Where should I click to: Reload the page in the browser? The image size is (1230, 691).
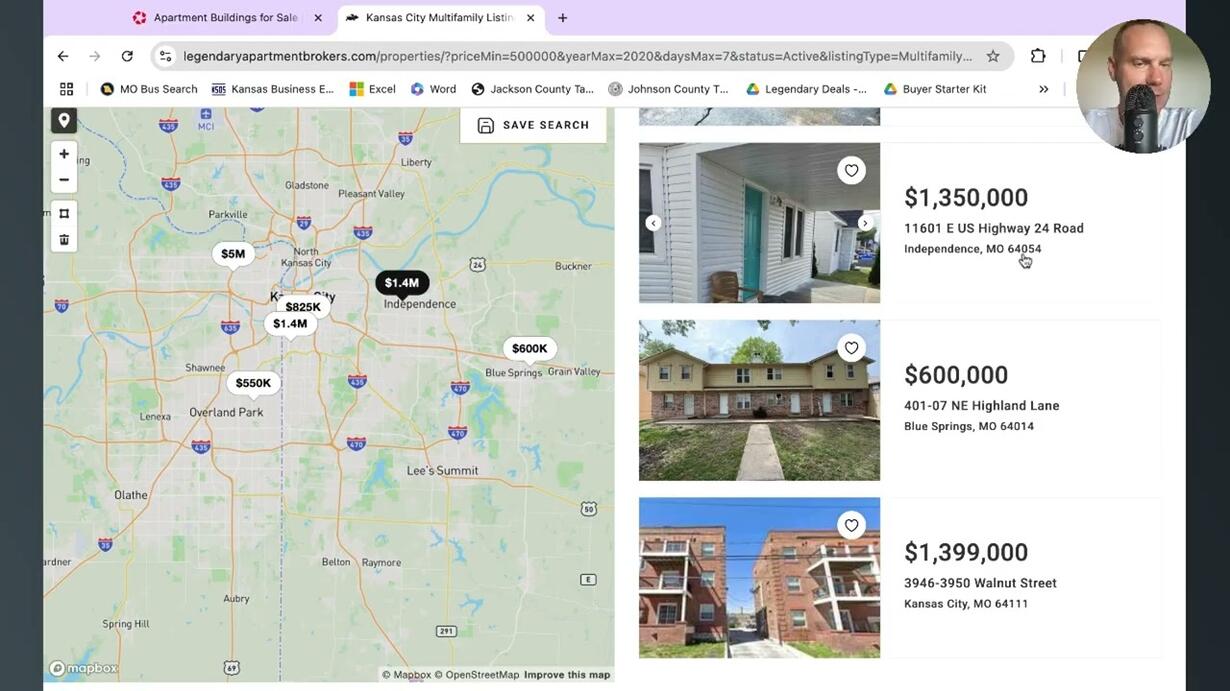click(127, 56)
